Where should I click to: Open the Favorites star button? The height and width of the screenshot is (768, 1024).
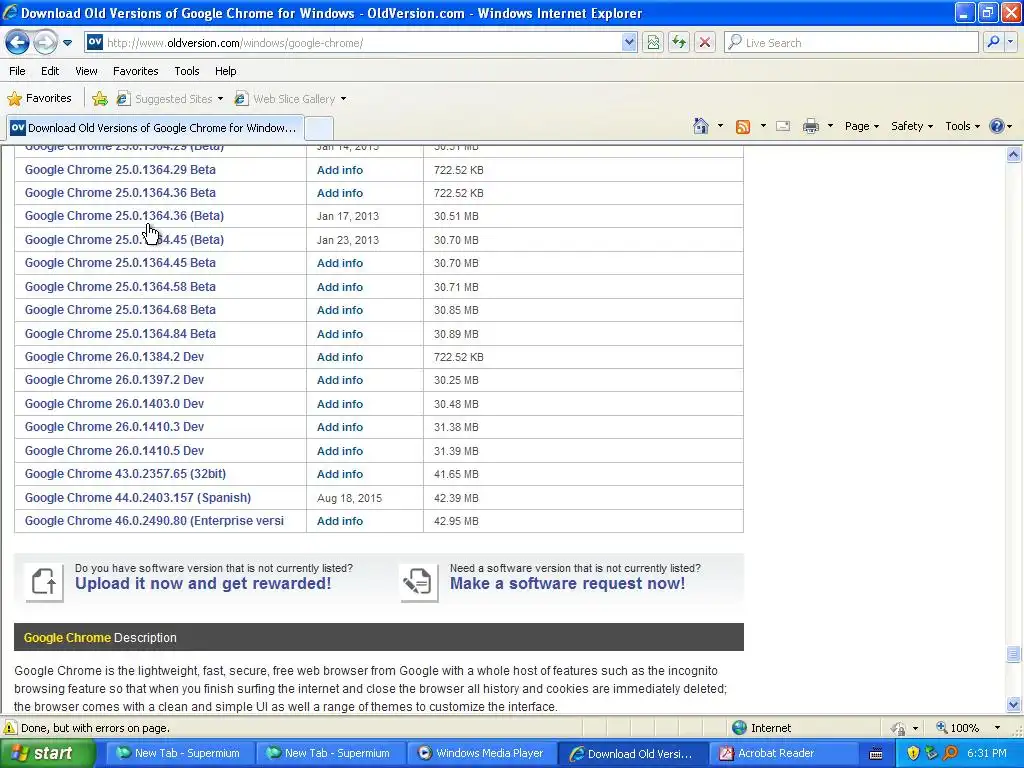[39, 99]
